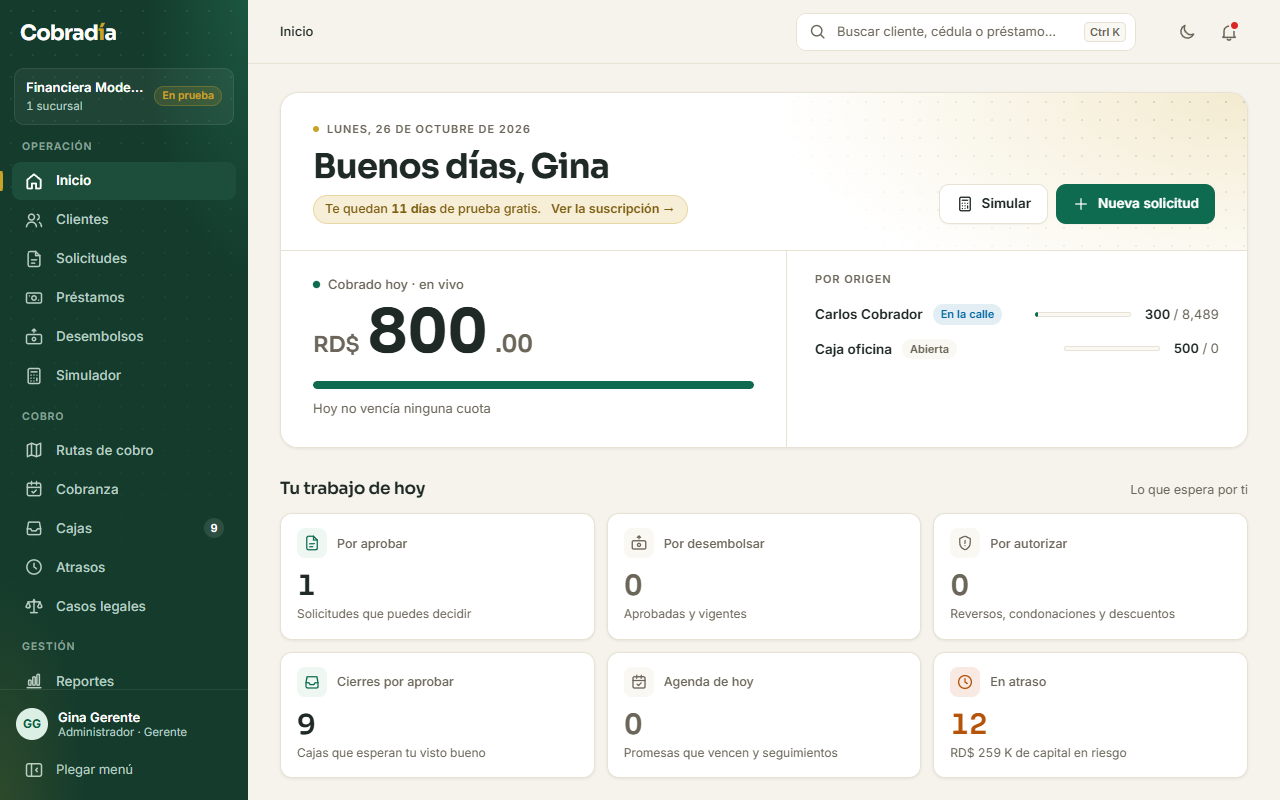Click the GG user avatar

pos(32,724)
